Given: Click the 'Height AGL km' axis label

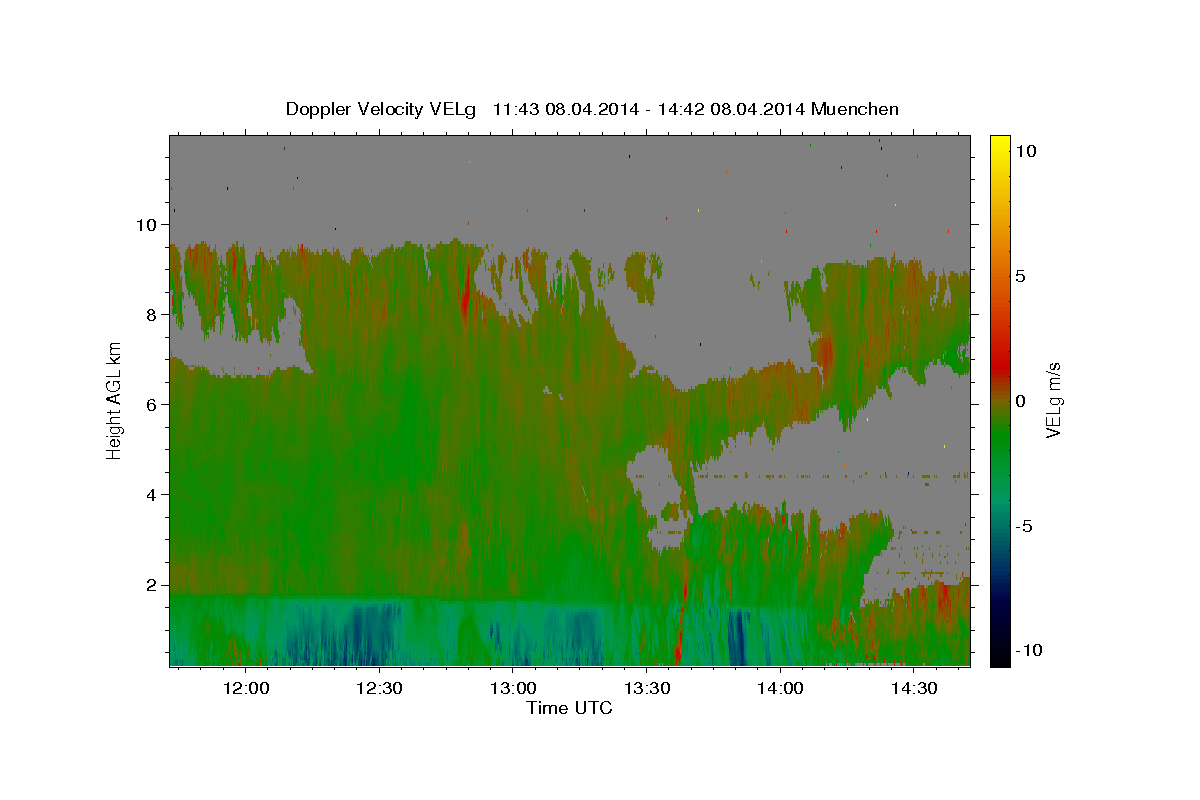Looking at the screenshot, I should tap(114, 400).
